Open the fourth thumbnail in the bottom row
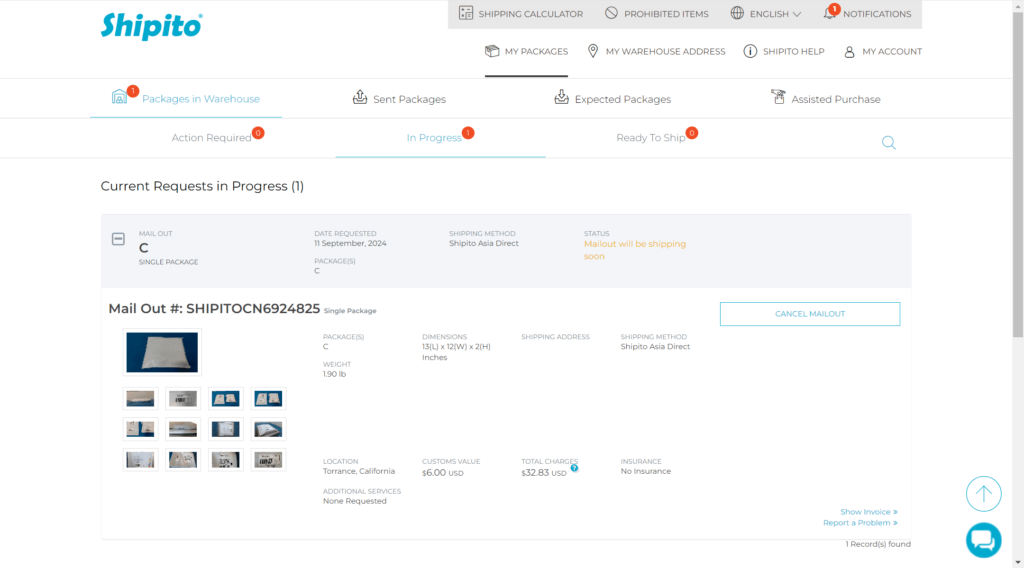 coord(268,460)
